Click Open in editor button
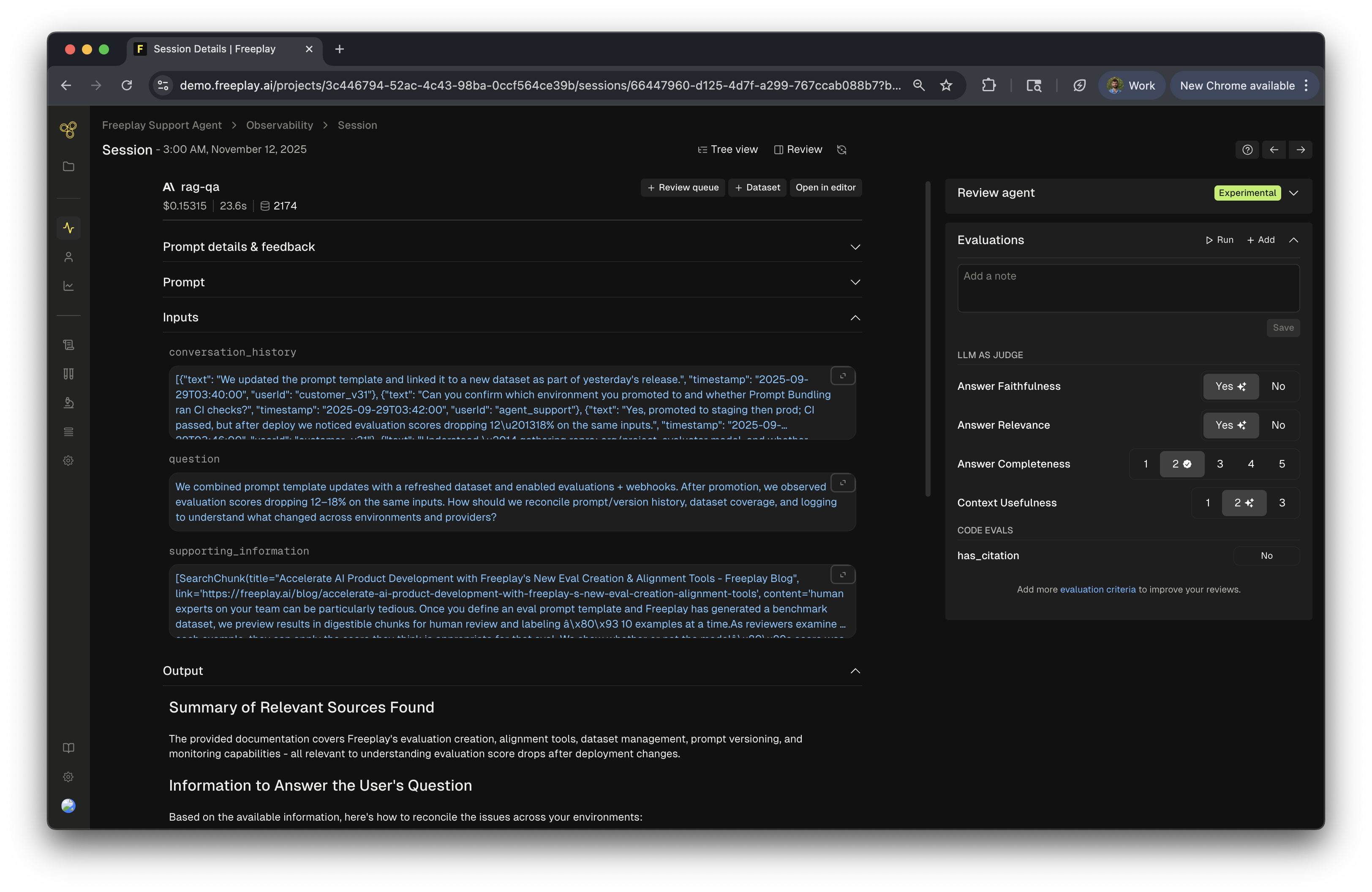This screenshot has width=1372, height=892. point(825,188)
